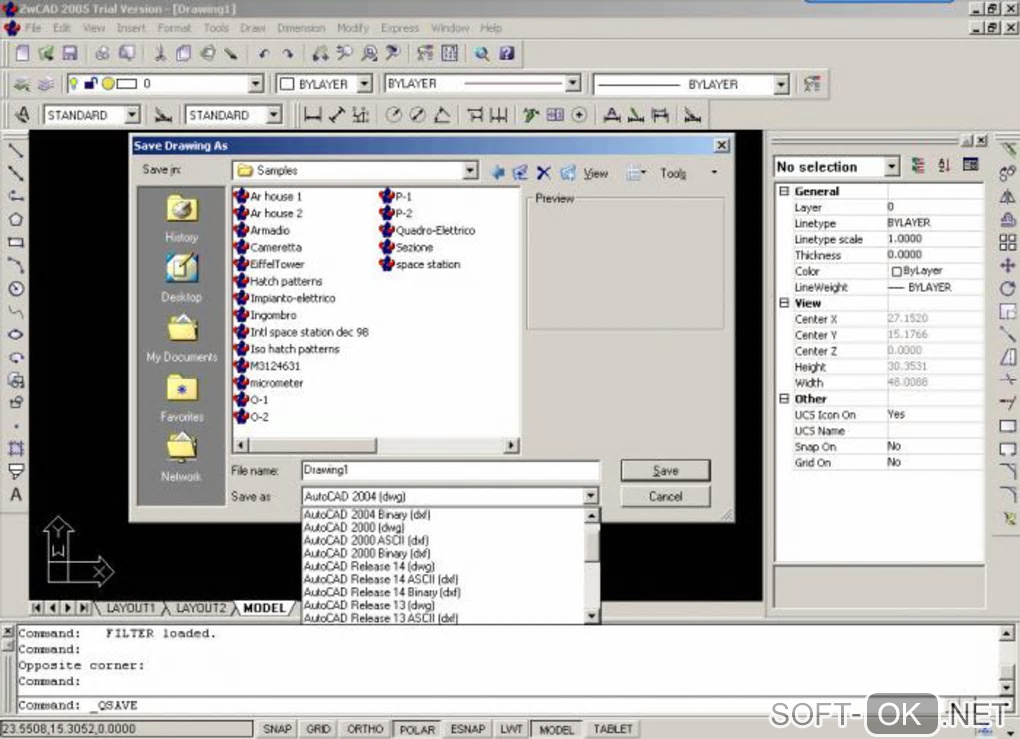Click the Undo arrow icon
This screenshot has height=739, width=1020.
pyautogui.click(x=263, y=54)
